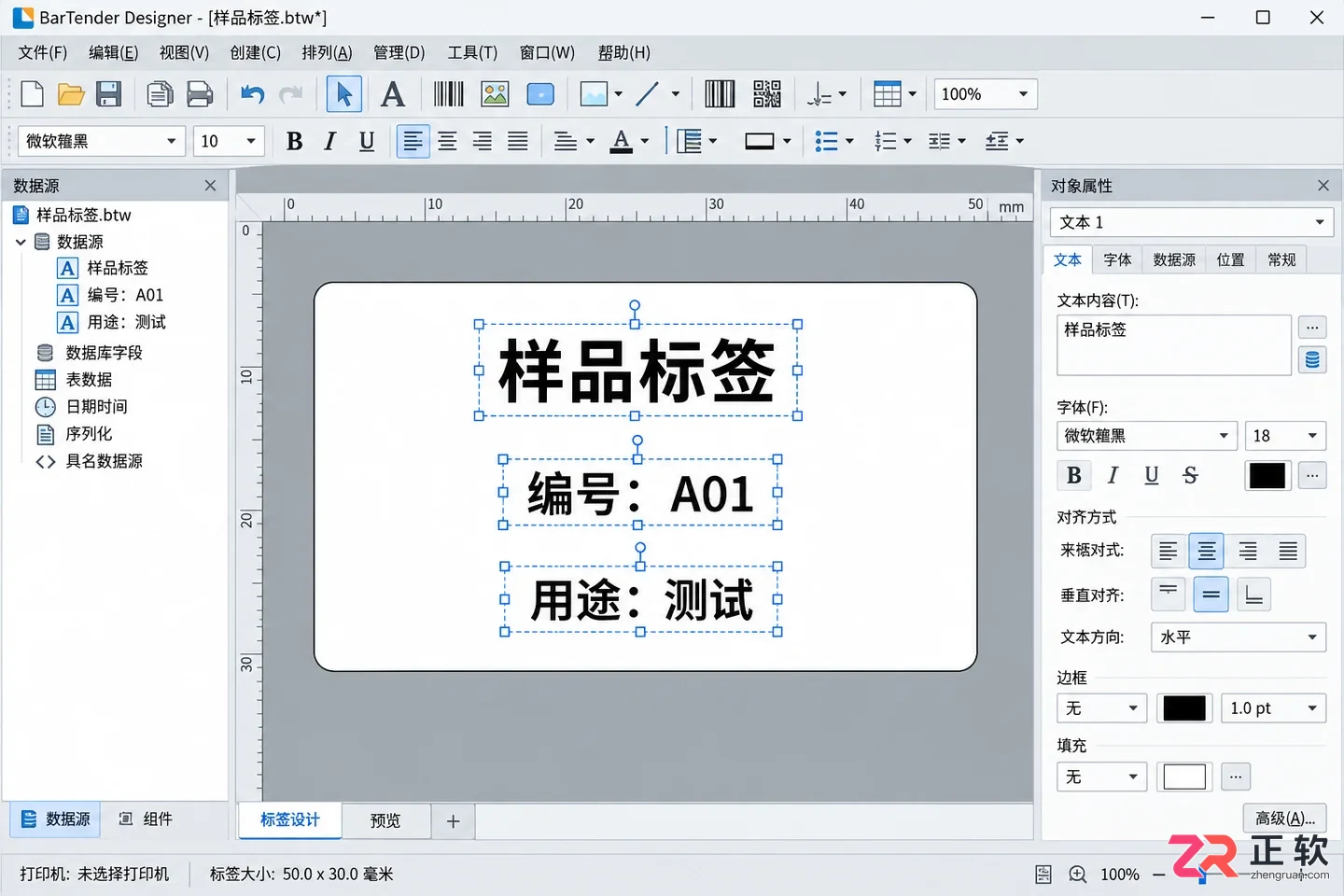Choose the QR code tool icon
Viewport: 1344px width, 896px height.
pos(767,94)
